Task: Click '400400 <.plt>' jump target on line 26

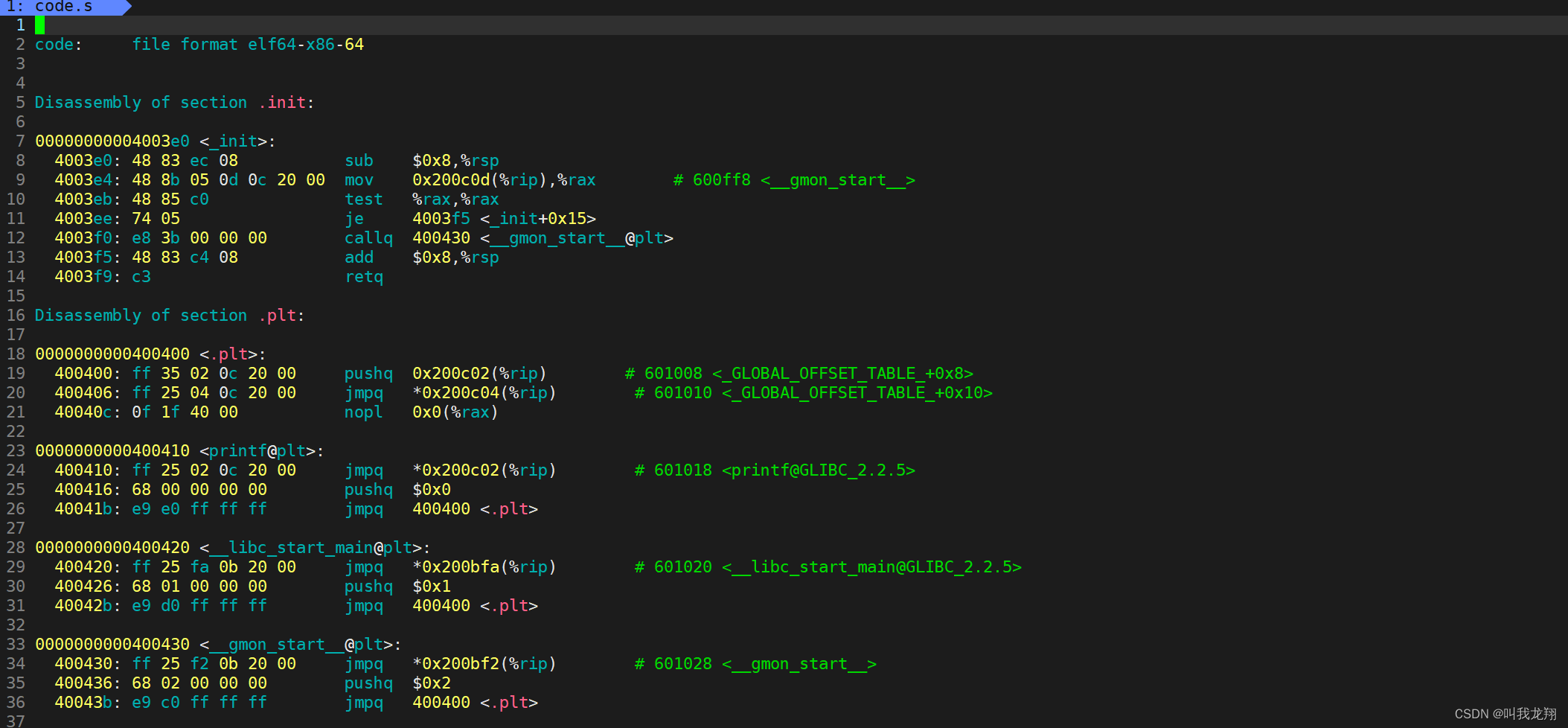Action: point(475,509)
